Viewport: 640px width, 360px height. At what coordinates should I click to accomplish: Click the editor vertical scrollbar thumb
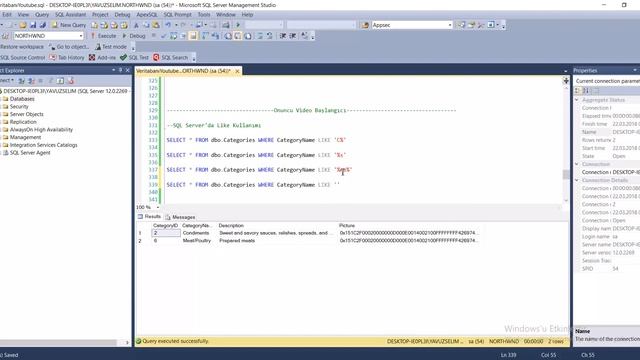[566, 174]
